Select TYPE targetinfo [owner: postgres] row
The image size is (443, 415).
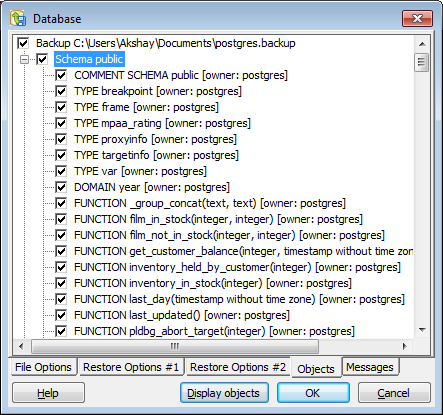click(x=156, y=155)
